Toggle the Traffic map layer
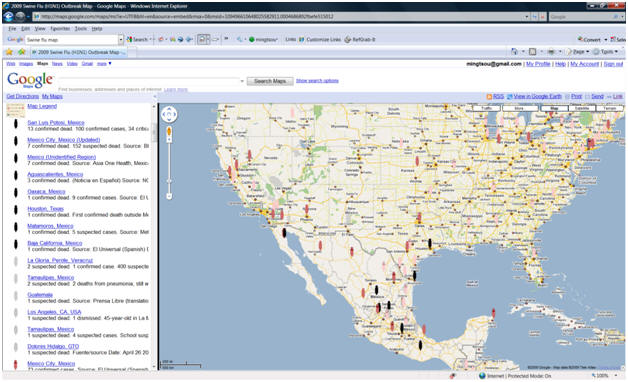Screen dimensions: 628x382 pyautogui.click(x=487, y=108)
